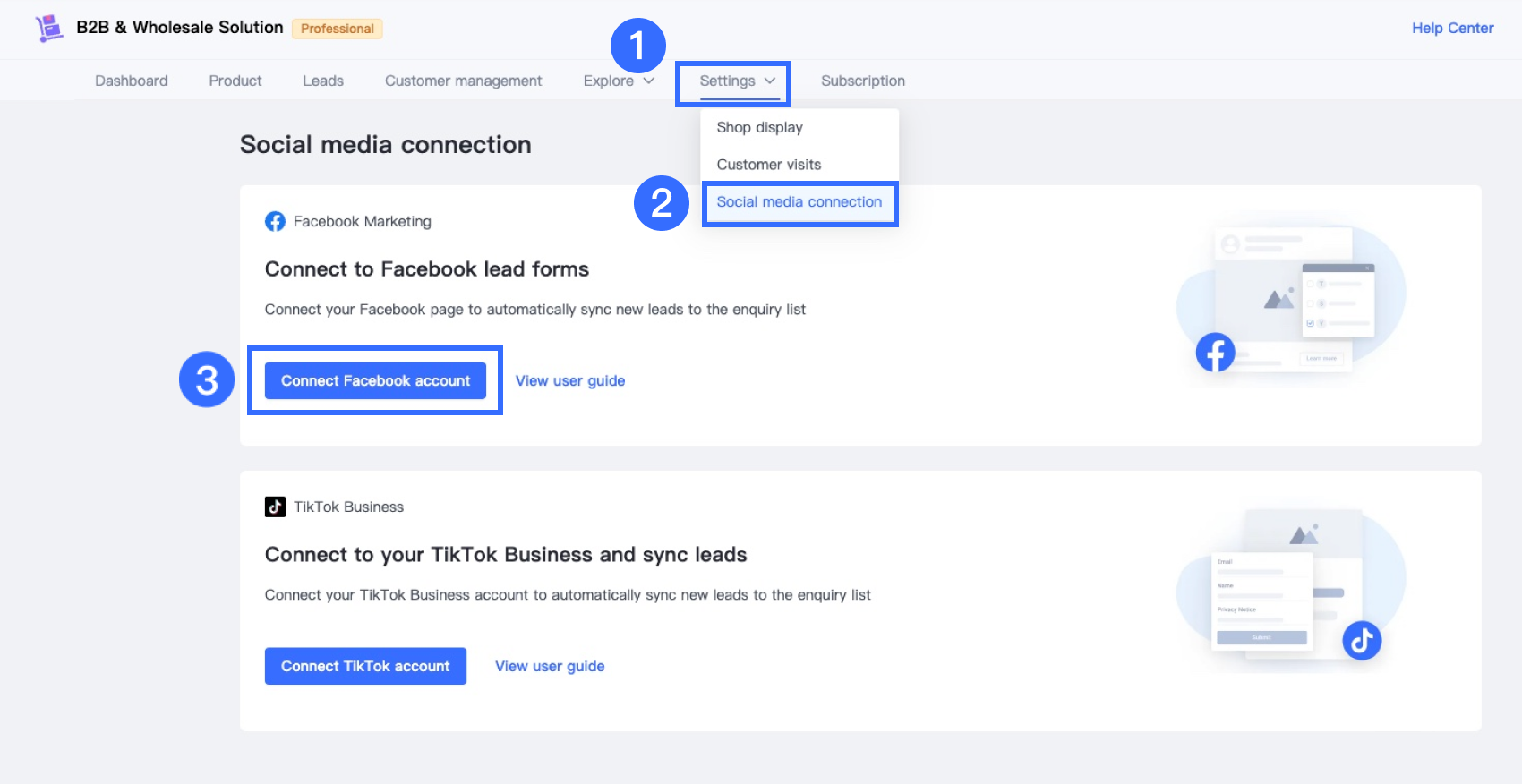Navigate to the Subscription tab
The width and height of the screenshot is (1522, 784).
click(862, 81)
